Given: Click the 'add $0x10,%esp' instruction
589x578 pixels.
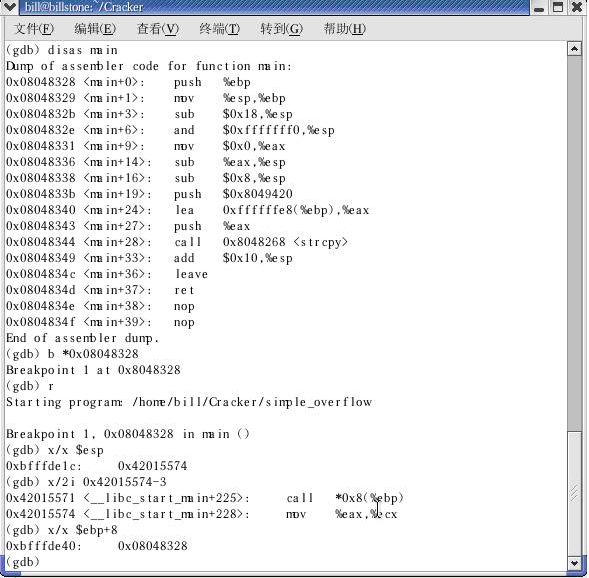Looking at the screenshot, I should tap(233, 258).
